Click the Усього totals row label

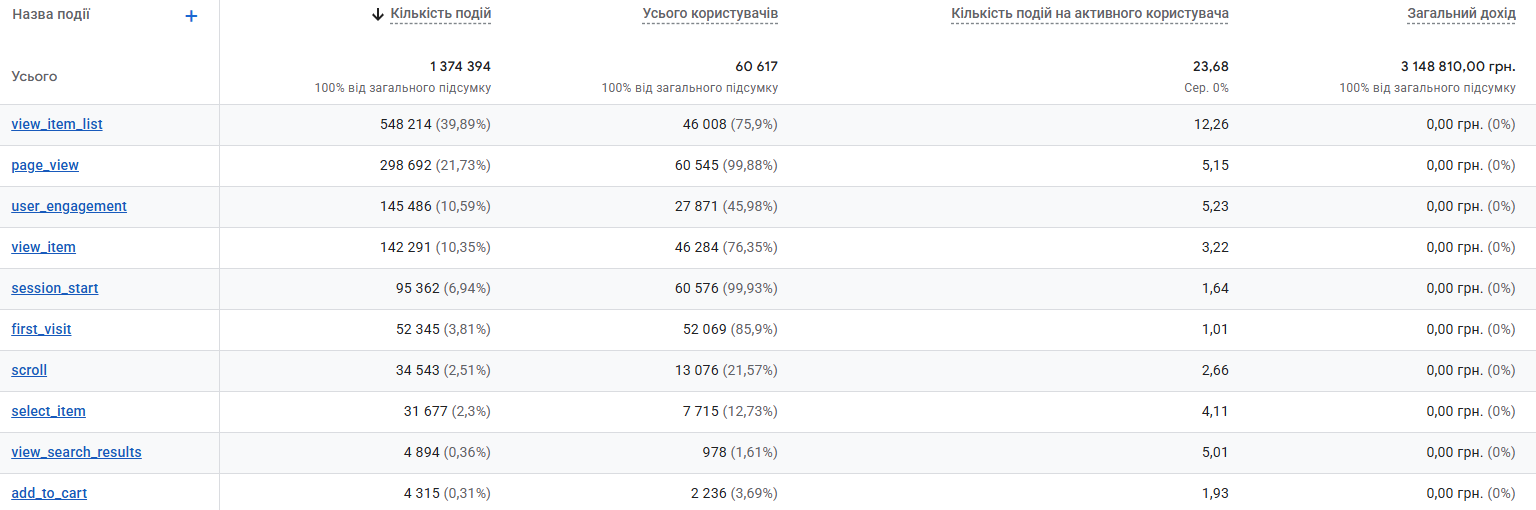click(34, 77)
